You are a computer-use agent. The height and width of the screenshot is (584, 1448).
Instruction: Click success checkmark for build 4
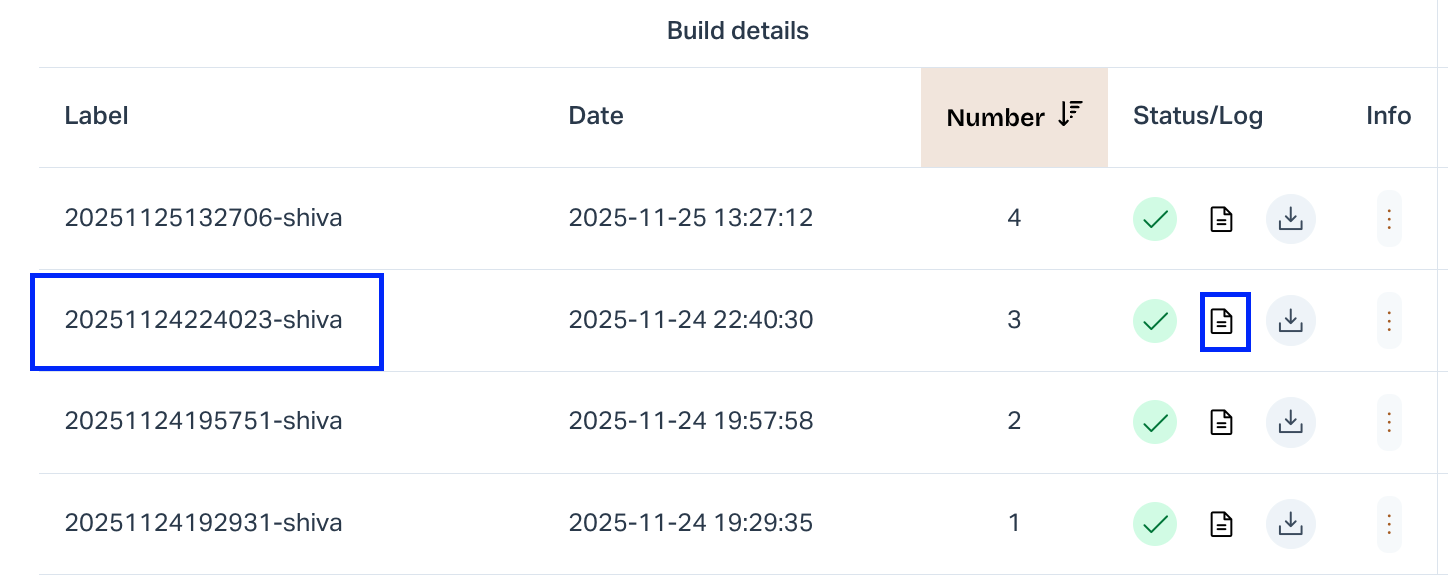[x=1155, y=219]
